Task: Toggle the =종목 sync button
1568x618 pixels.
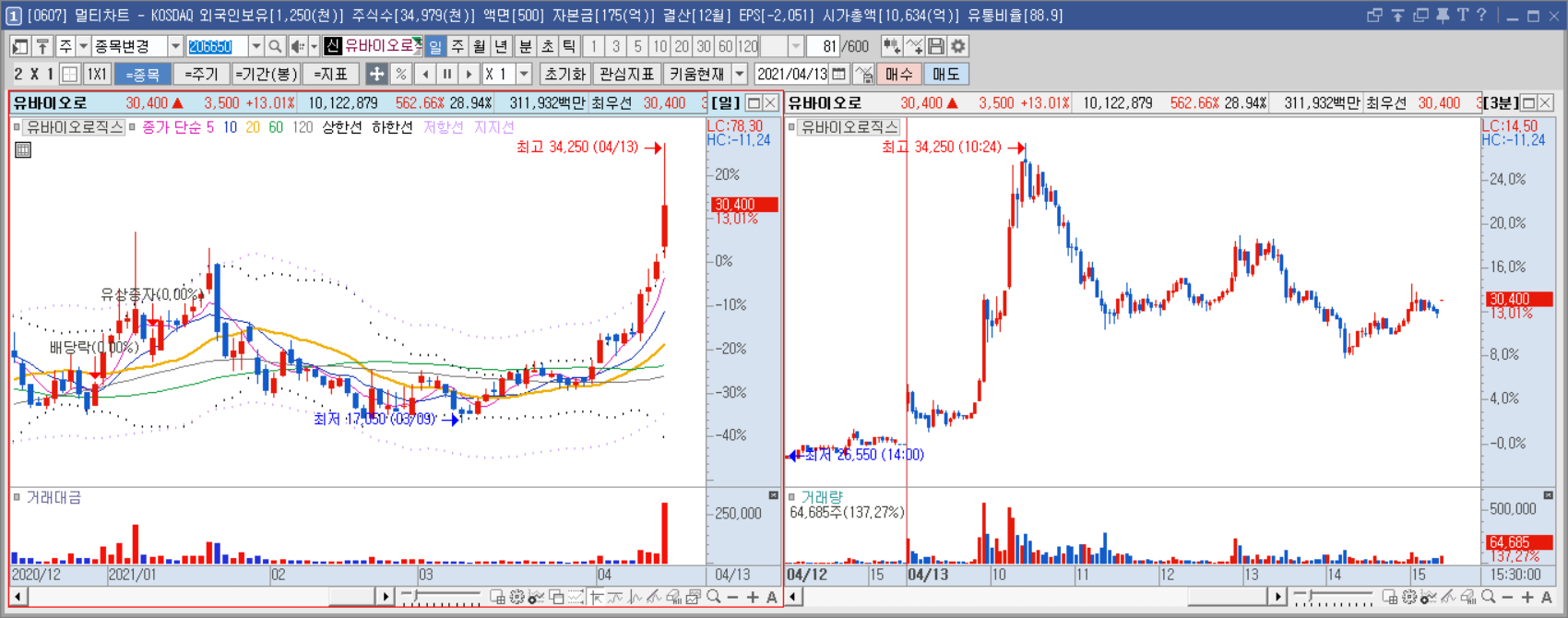Action: (x=143, y=74)
